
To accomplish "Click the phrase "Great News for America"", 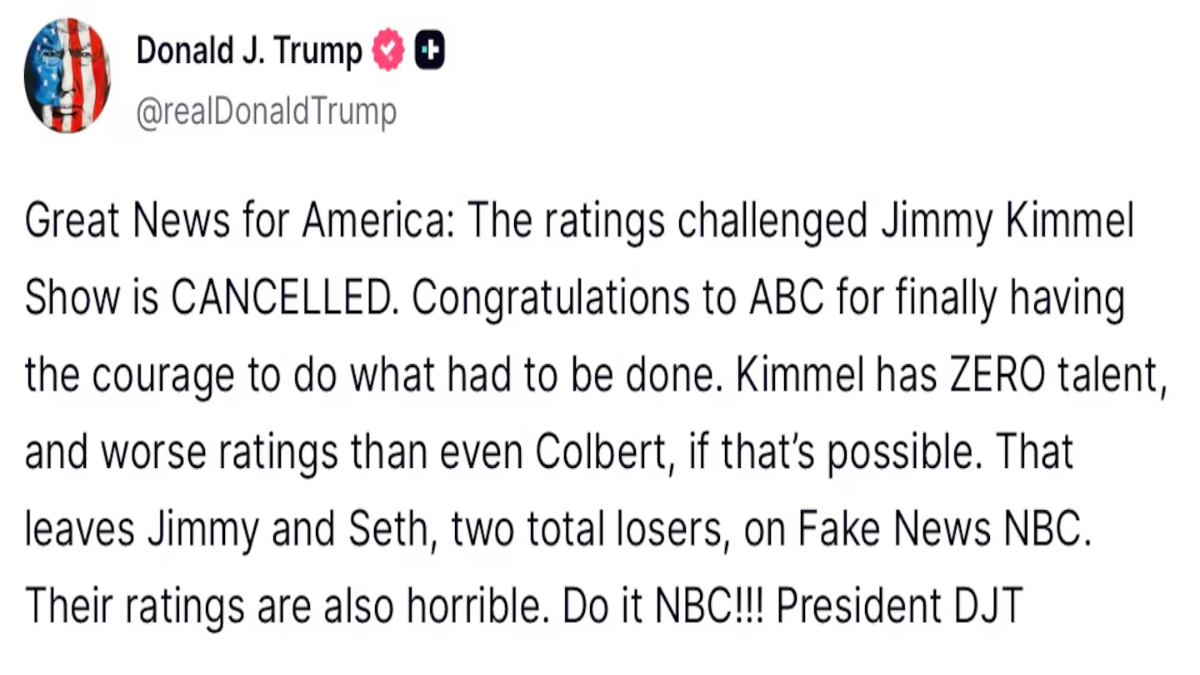I will pyautogui.click(x=237, y=222).
